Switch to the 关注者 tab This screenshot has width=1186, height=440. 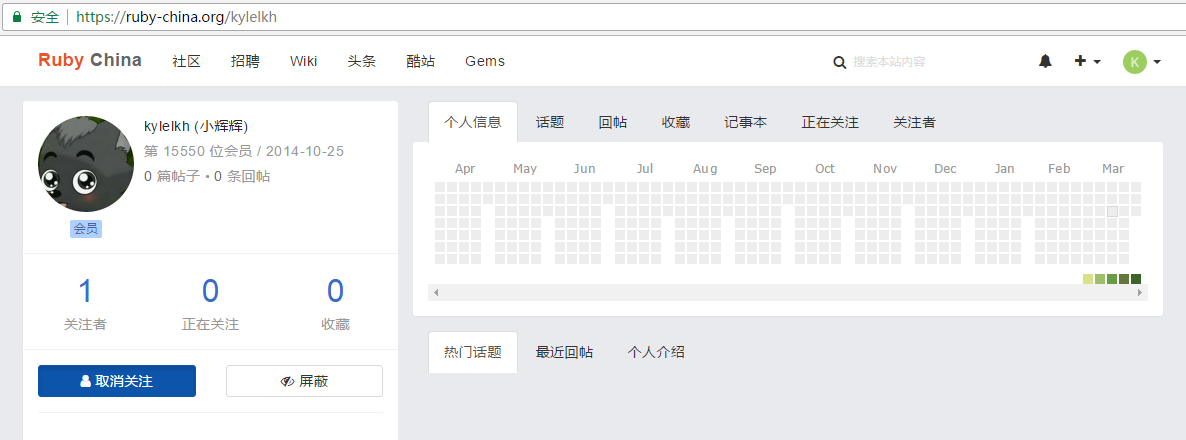point(914,122)
